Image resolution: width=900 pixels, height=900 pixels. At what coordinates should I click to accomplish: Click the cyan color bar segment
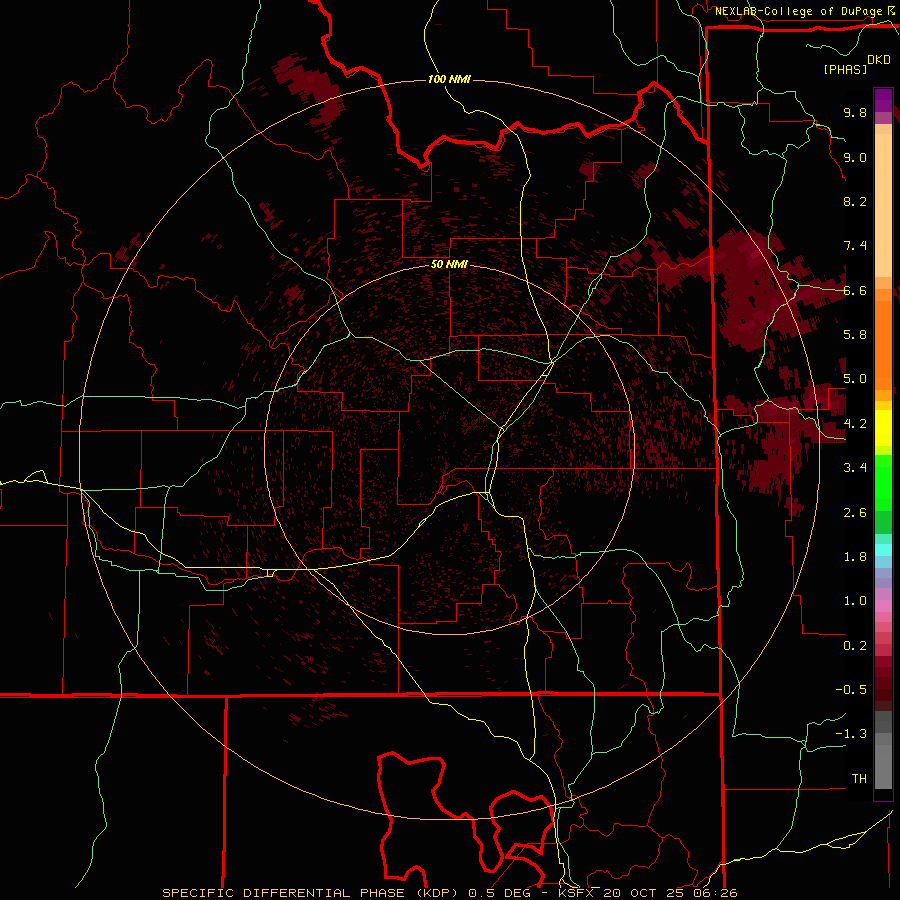(883, 550)
